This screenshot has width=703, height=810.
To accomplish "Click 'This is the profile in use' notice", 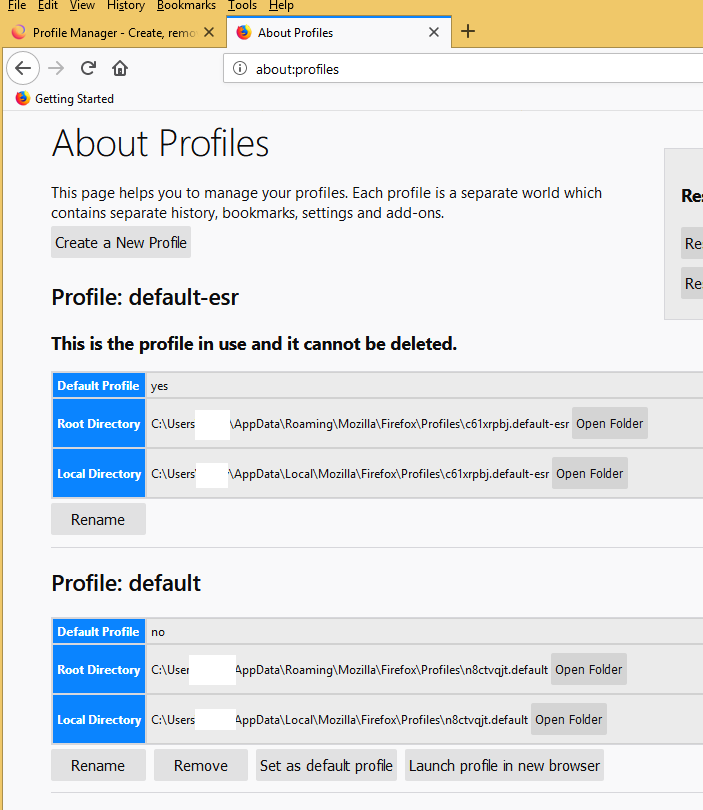I will tap(254, 344).
